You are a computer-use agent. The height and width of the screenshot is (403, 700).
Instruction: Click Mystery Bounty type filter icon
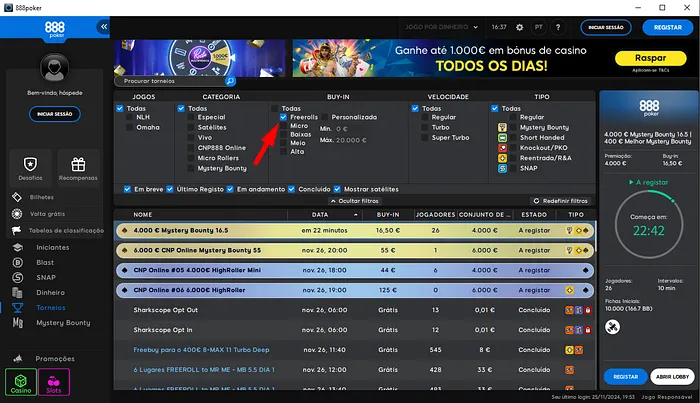502,127
